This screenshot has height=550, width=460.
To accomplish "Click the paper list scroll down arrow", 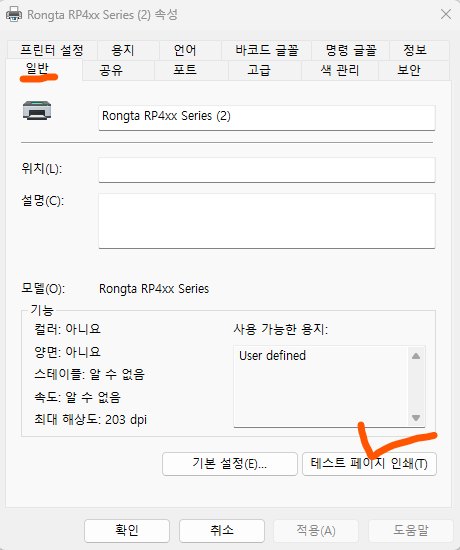I will pyautogui.click(x=416, y=418).
